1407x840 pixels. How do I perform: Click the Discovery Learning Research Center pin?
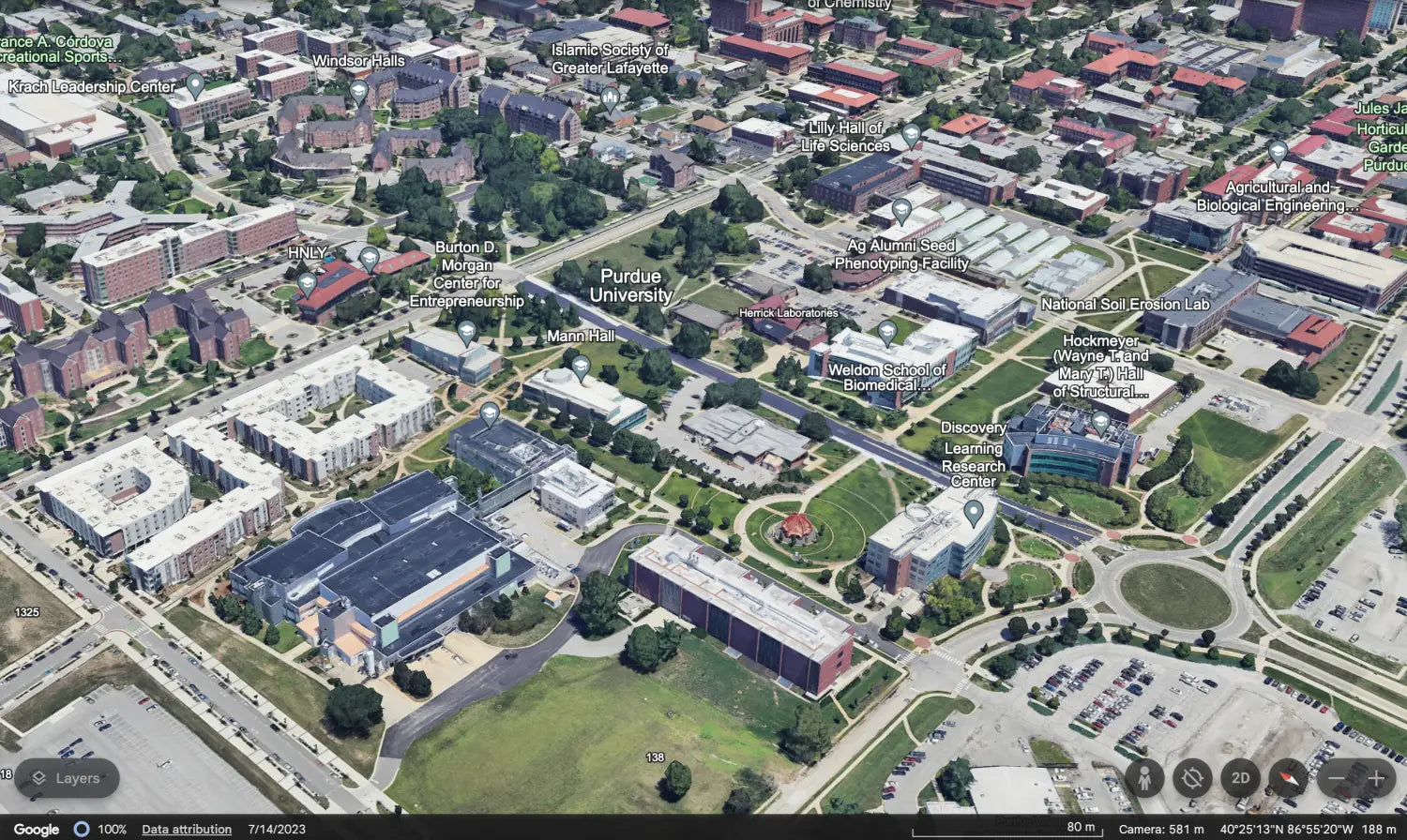coord(974,512)
